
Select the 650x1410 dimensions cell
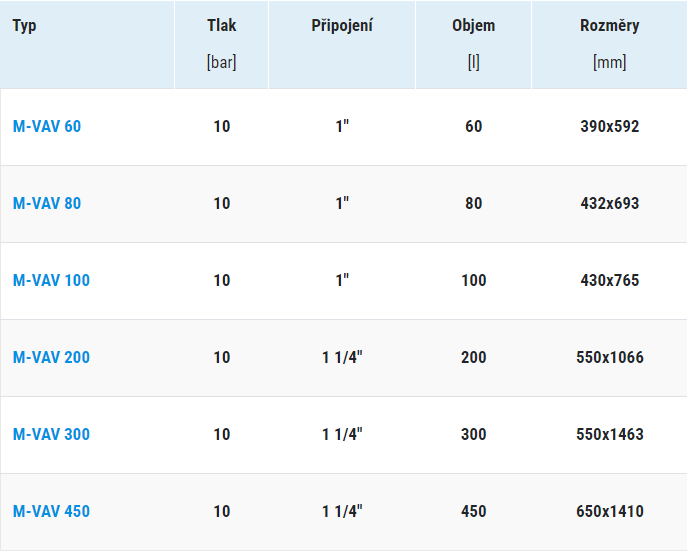click(x=609, y=512)
